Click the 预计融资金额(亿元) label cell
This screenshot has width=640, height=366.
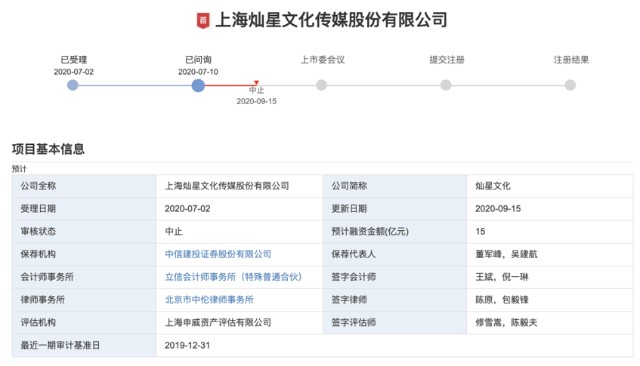pyautogui.click(x=395, y=232)
